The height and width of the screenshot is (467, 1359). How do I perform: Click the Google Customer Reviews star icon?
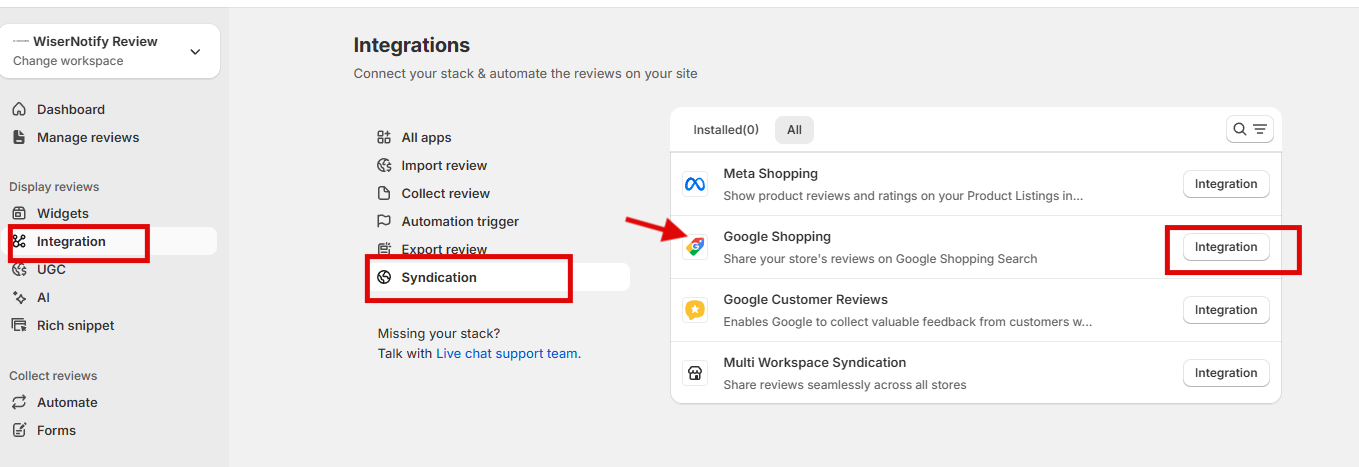[x=694, y=310]
